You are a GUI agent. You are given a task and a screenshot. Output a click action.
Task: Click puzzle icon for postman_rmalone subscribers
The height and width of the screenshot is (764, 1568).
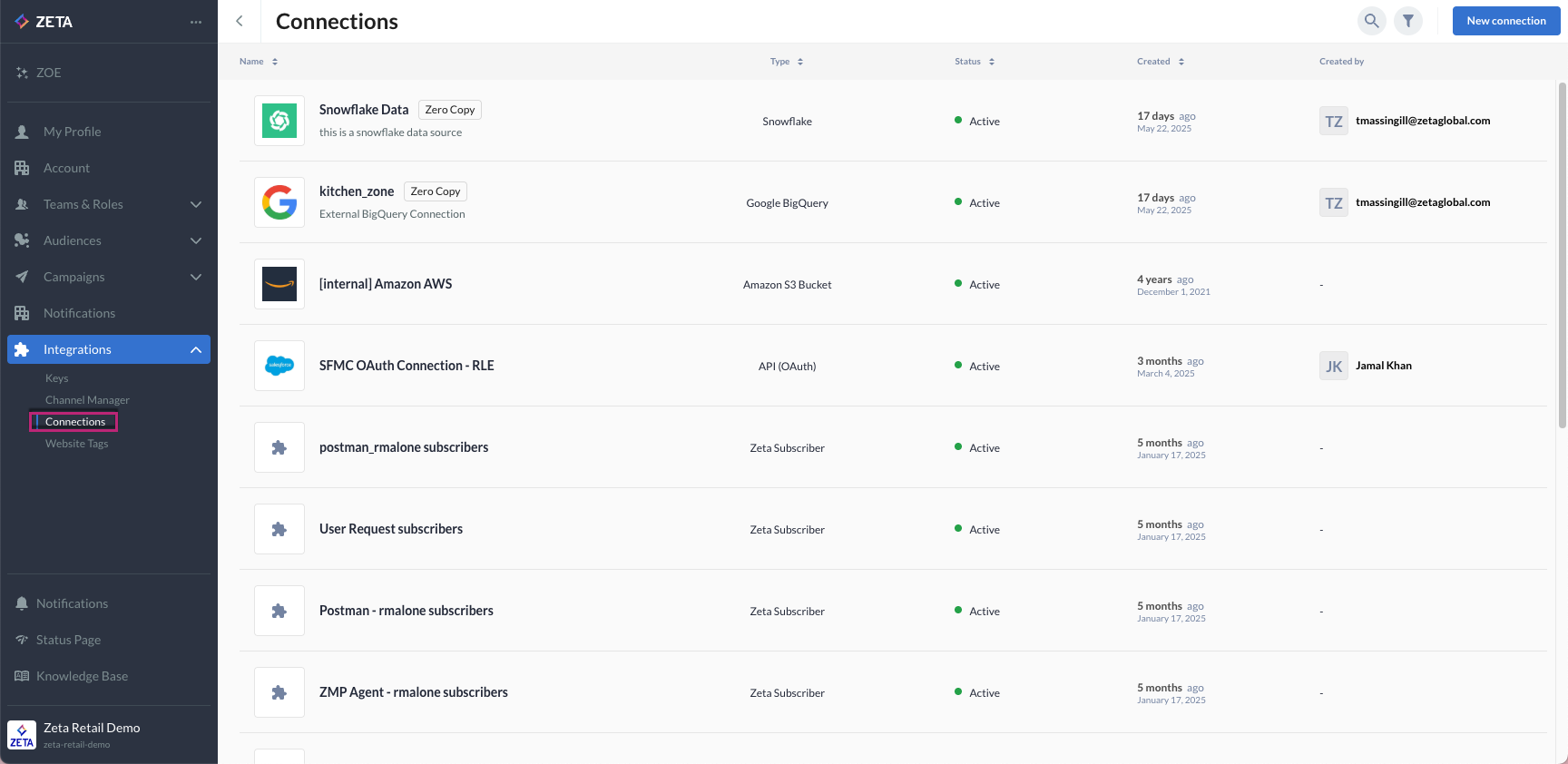coord(279,447)
